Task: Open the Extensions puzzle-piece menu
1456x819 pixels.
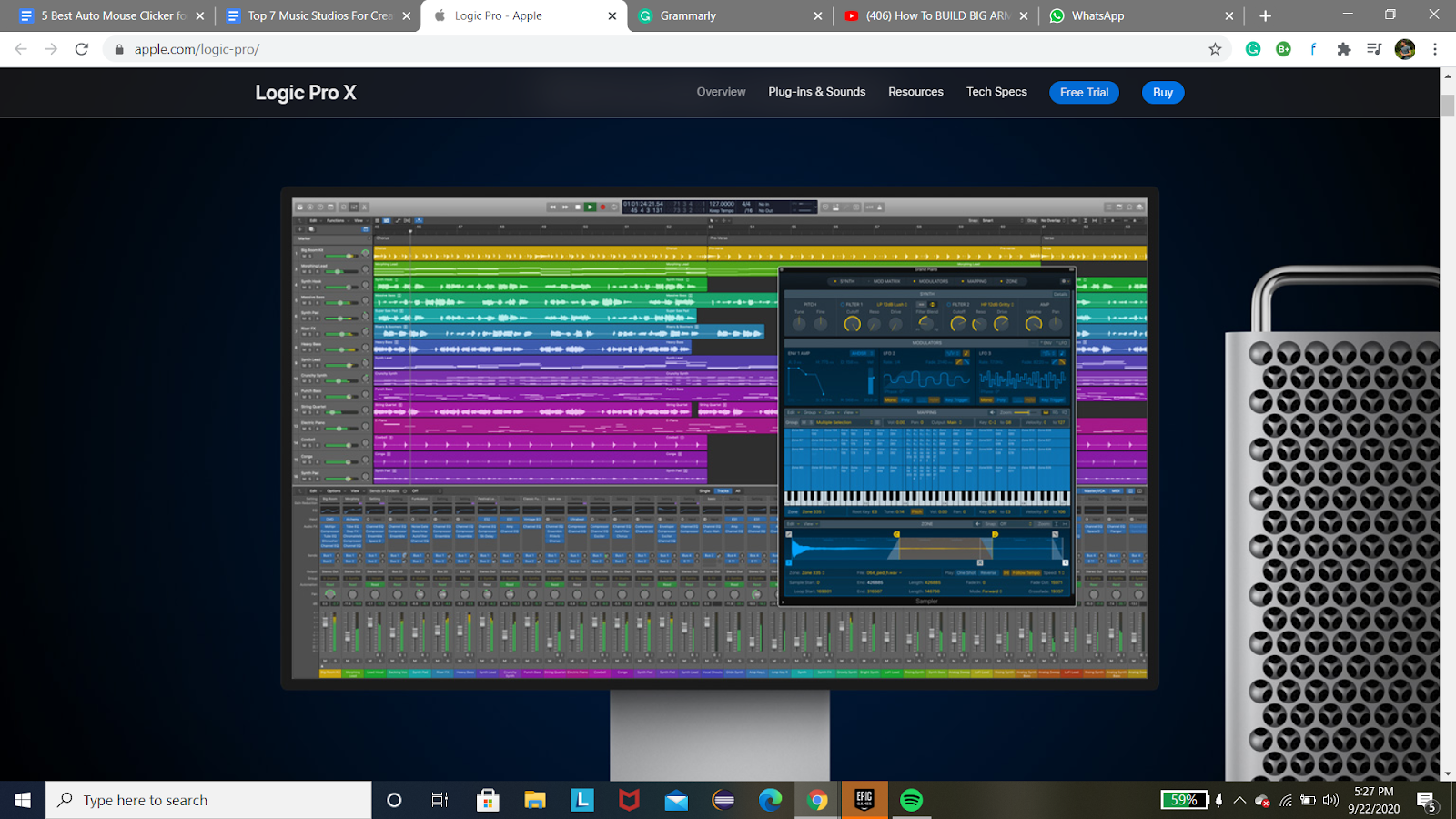Action: 1344,49
